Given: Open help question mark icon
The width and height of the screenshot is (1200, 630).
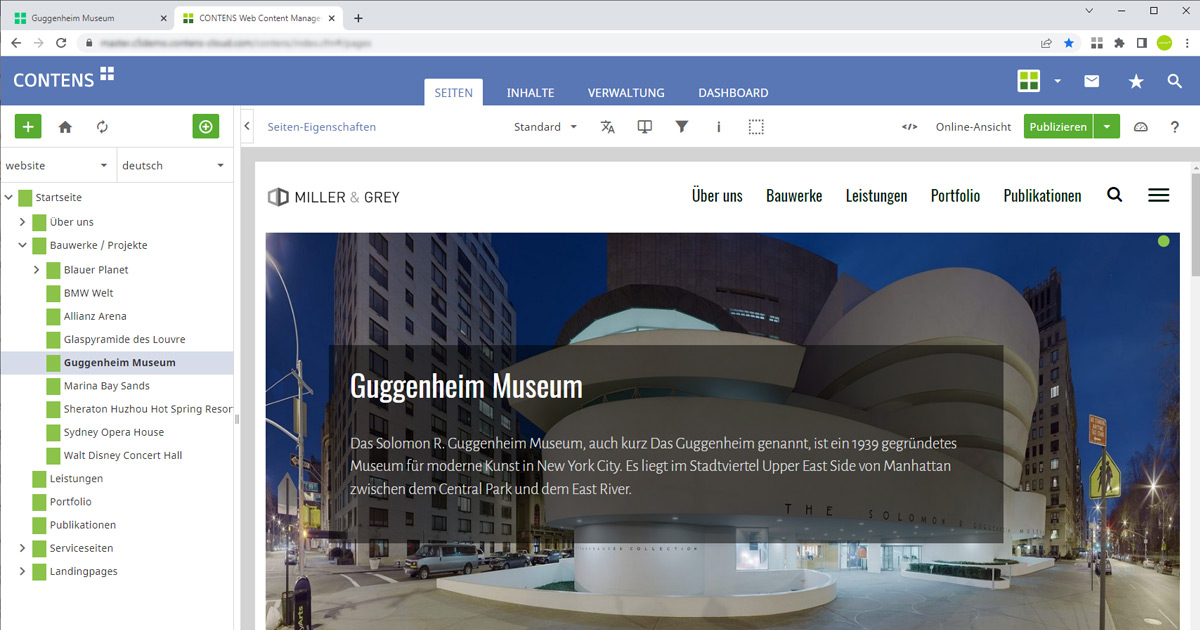Looking at the screenshot, I should point(1175,127).
